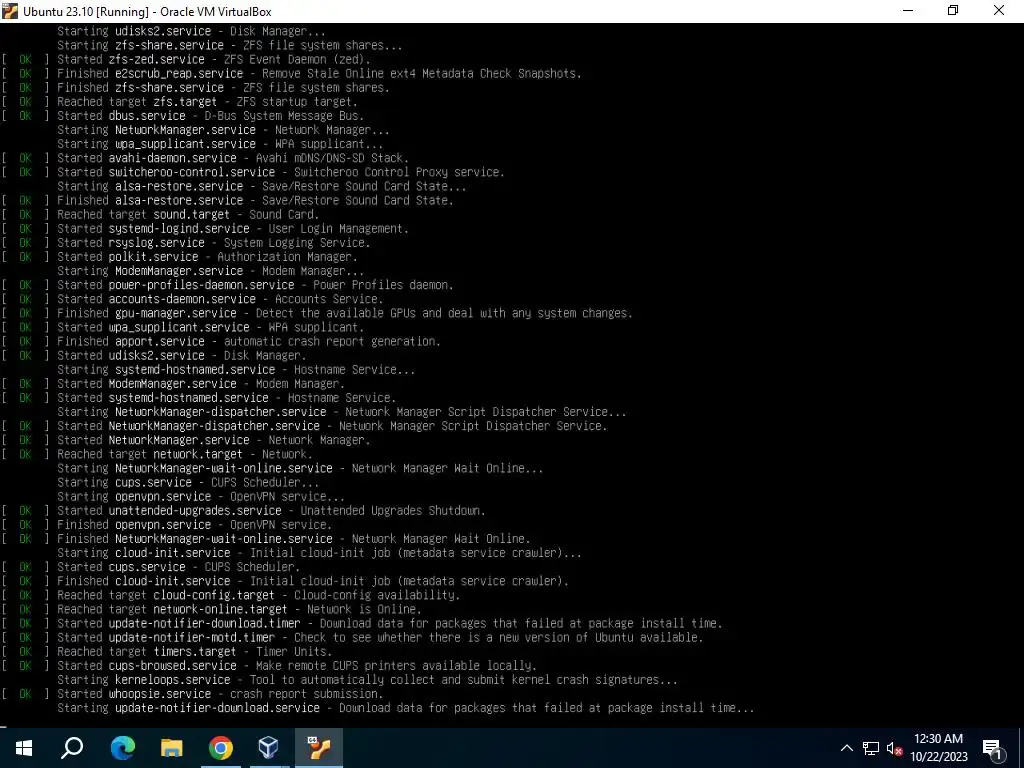Click the muted volume tray icon
The image size is (1024, 768).
[x=894, y=748]
